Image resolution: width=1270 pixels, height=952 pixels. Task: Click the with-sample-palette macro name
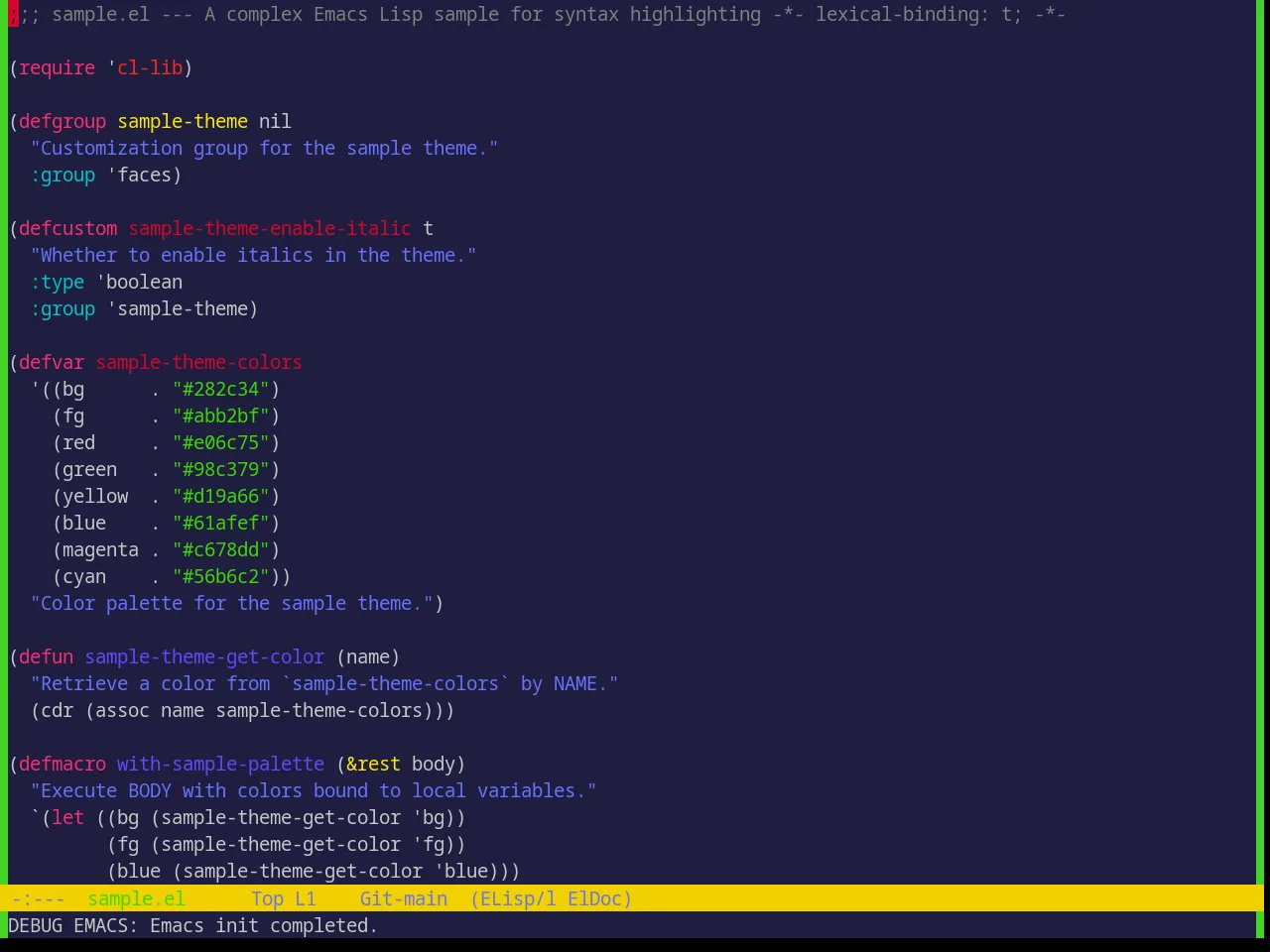coord(221,764)
